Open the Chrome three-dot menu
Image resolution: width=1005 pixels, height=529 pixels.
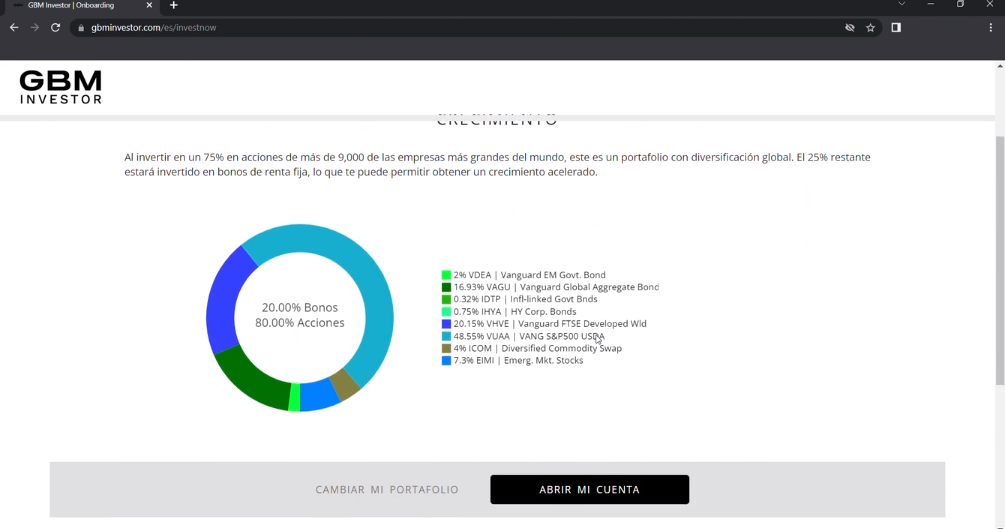(x=991, y=28)
